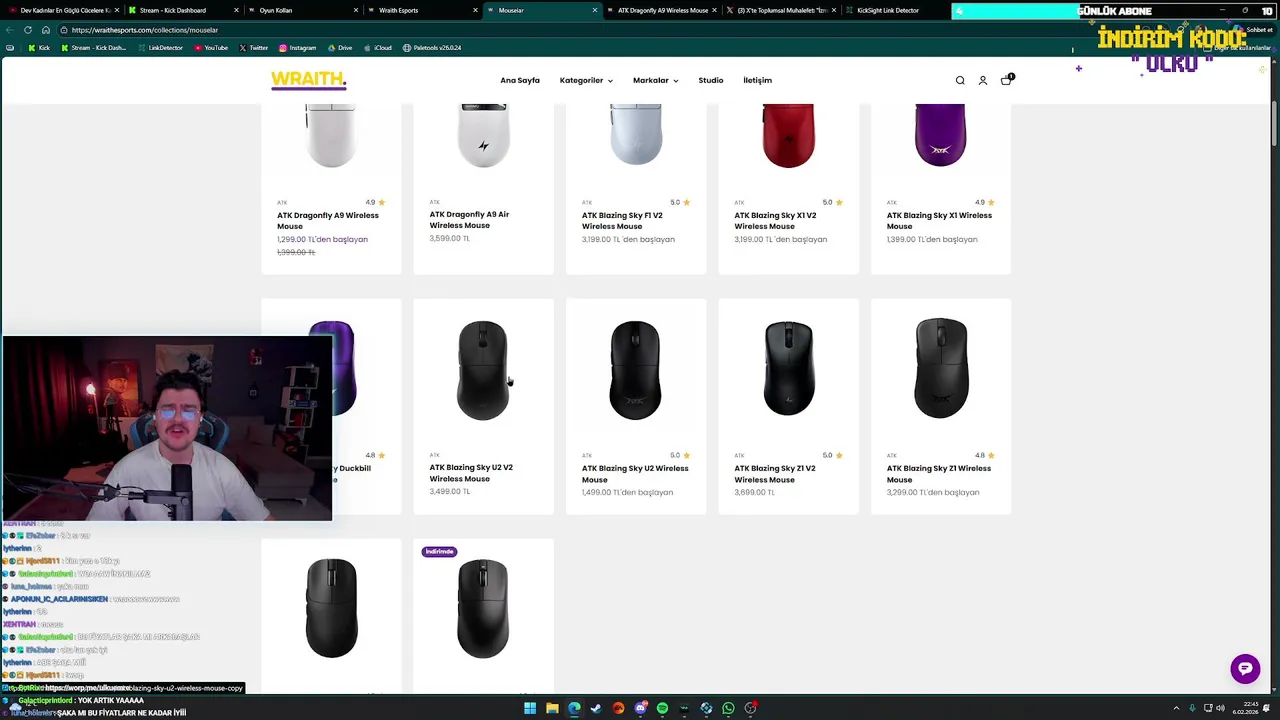The image size is (1280, 720).
Task: Open YouTube bookmark
Action: click(x=211, y=48)
